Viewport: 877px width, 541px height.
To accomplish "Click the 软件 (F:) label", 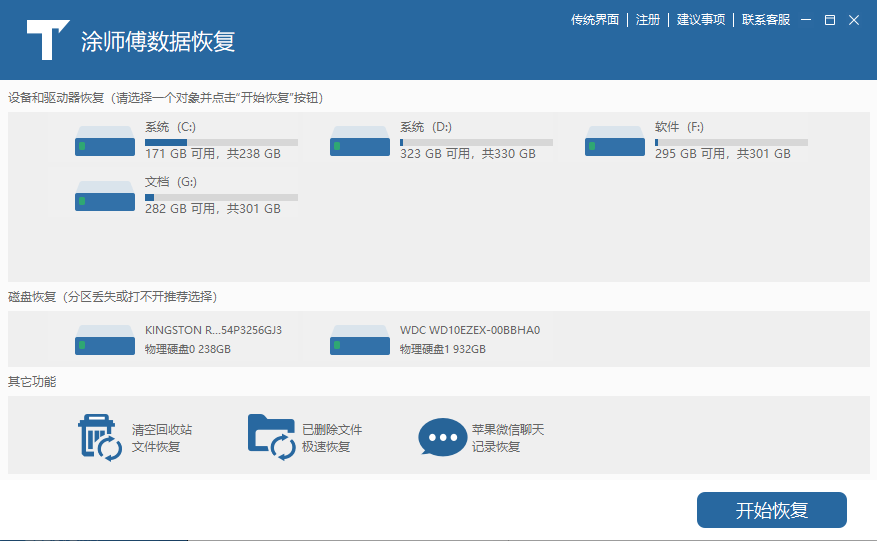I will pos(680,127).
